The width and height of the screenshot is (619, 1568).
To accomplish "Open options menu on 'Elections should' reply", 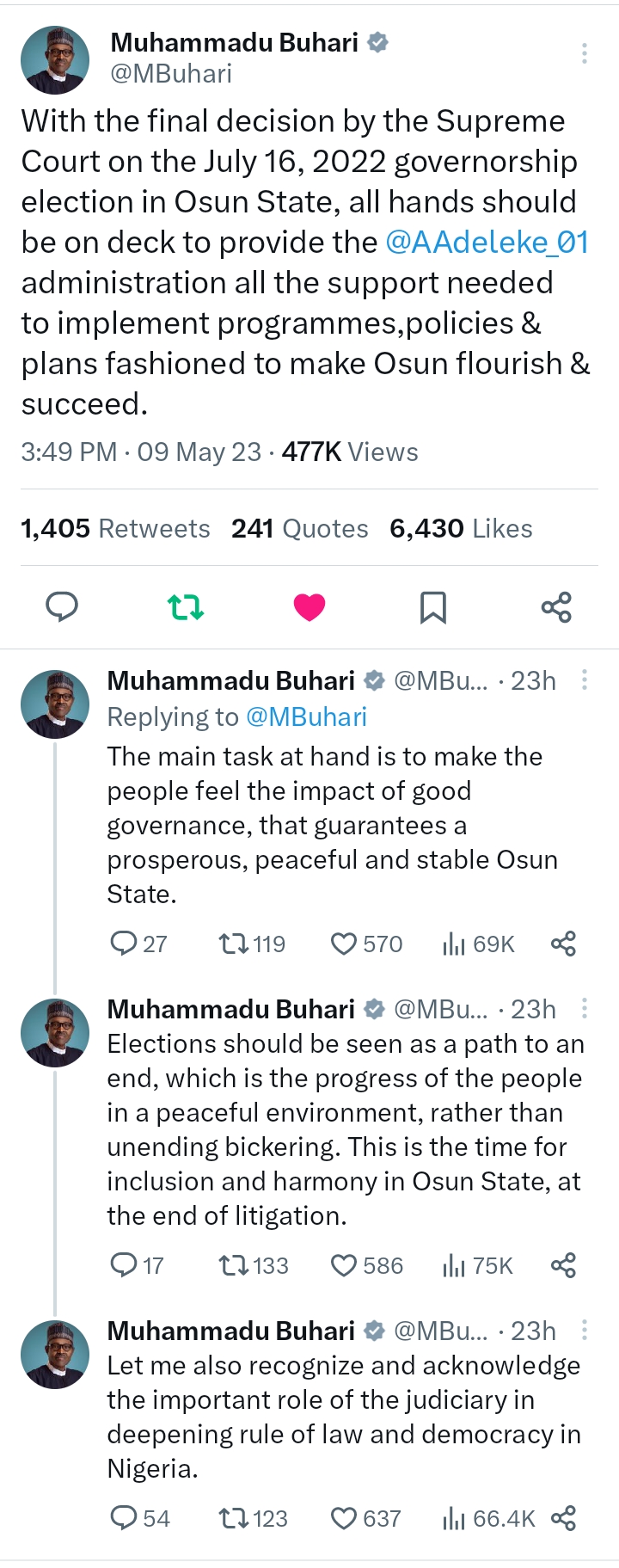I will click(585, 1009).
